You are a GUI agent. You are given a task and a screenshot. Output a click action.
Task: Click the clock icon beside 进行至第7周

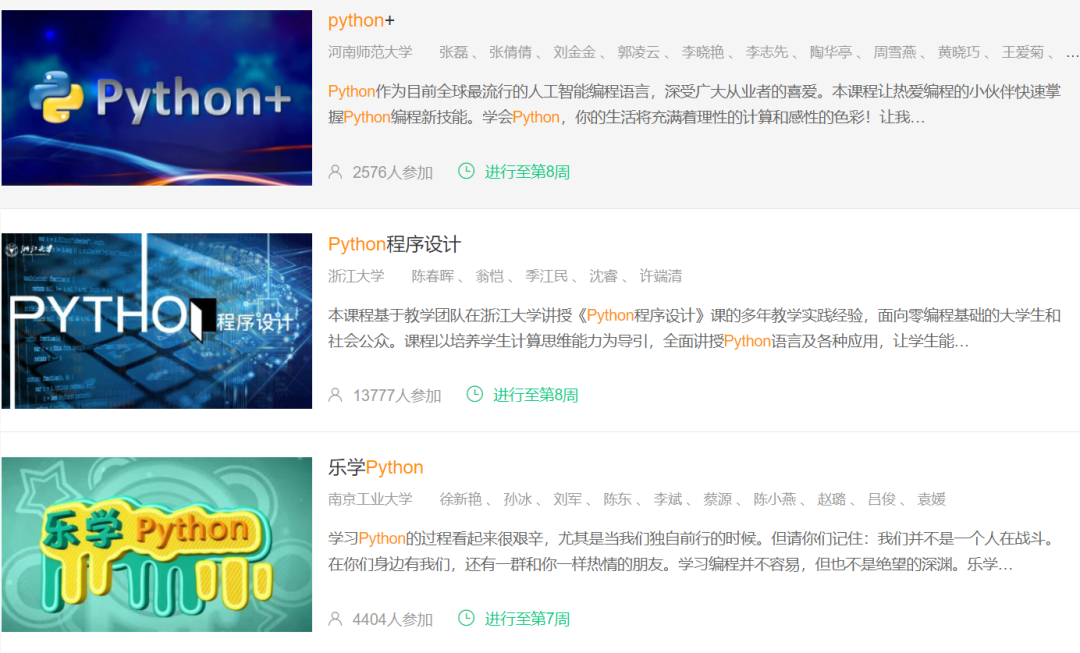point(466,618)
